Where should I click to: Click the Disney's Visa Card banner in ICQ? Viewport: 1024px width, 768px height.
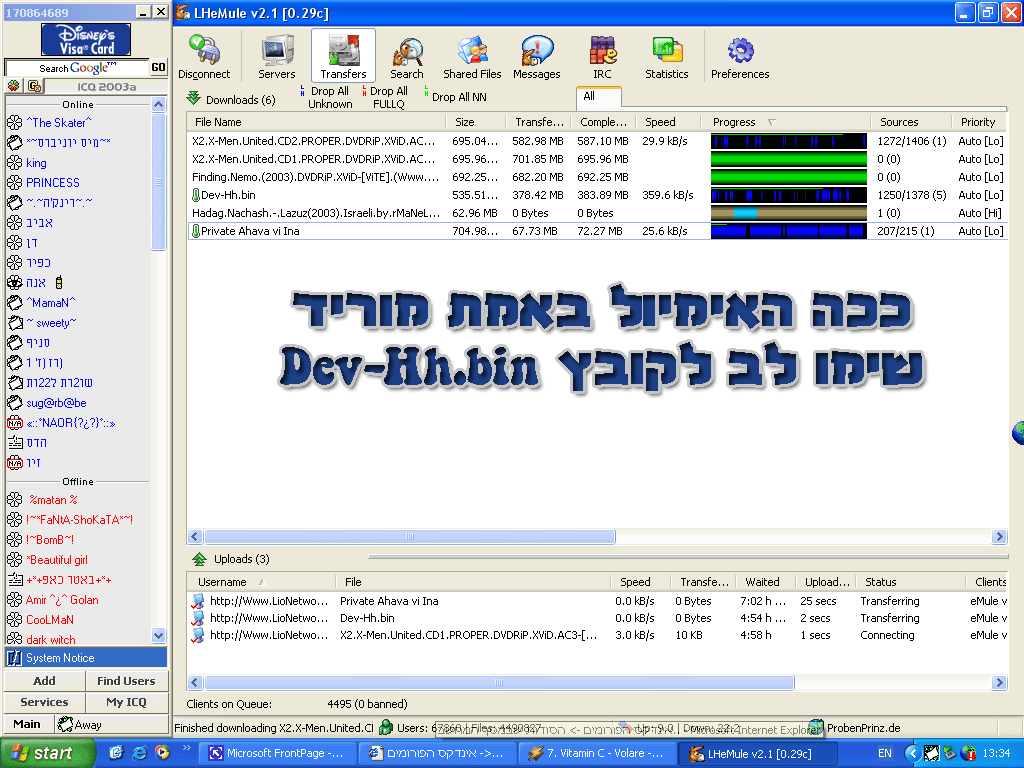coord(86,39)
